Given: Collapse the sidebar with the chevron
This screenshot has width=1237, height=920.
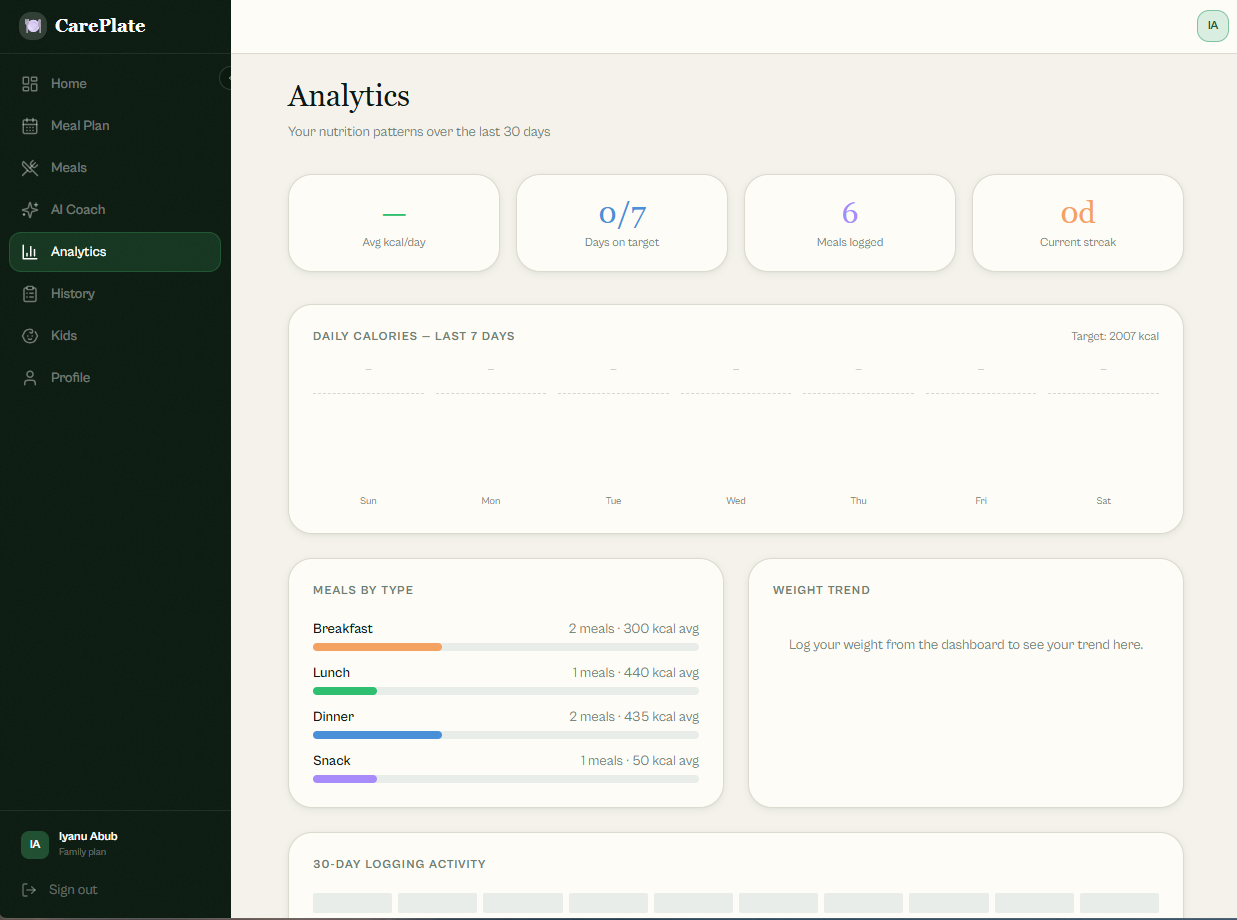Looking at the screenshot, I should point(228,77).
